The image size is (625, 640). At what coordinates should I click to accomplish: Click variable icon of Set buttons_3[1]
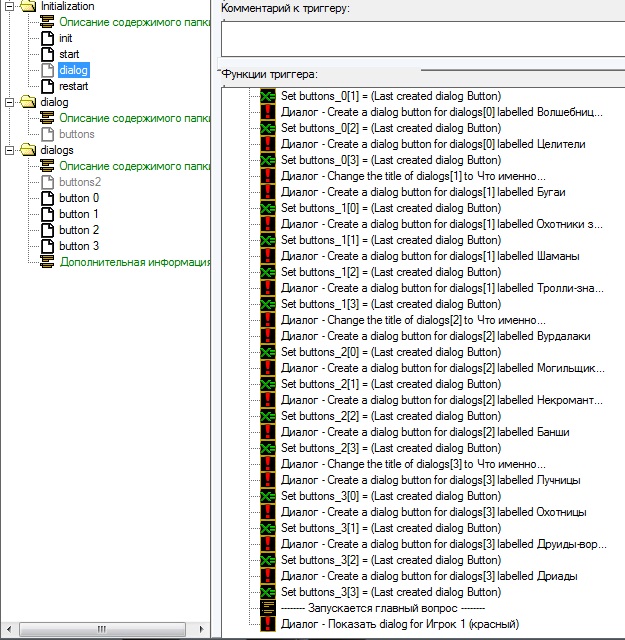click(268, 528)
